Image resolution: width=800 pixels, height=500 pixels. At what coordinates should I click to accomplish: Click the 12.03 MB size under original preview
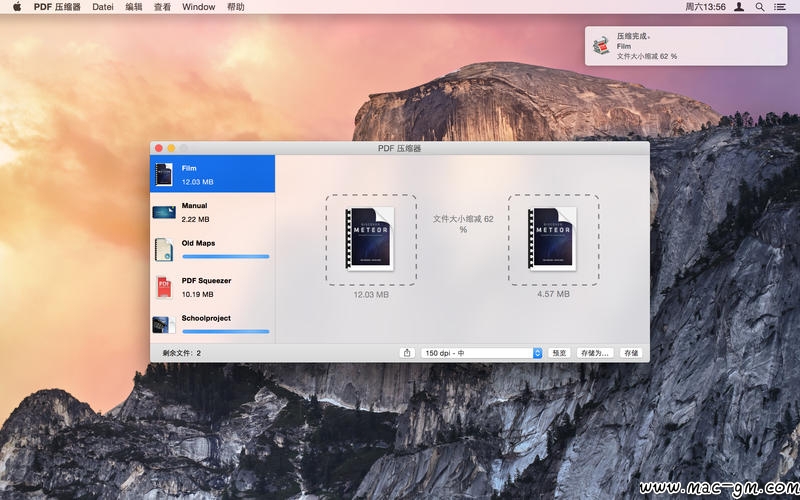(371, 294)
